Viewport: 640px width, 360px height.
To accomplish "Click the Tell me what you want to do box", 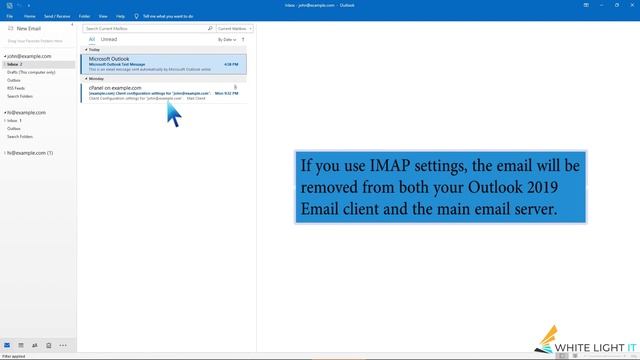I will pos(168,16).
